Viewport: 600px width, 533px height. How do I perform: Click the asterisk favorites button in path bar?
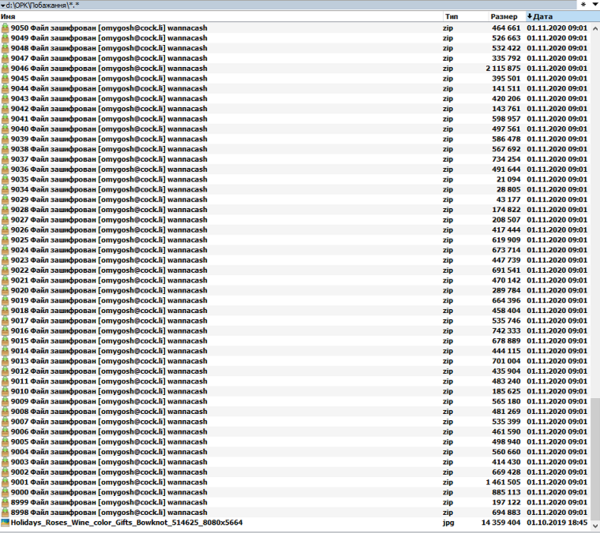click(584, 5)
